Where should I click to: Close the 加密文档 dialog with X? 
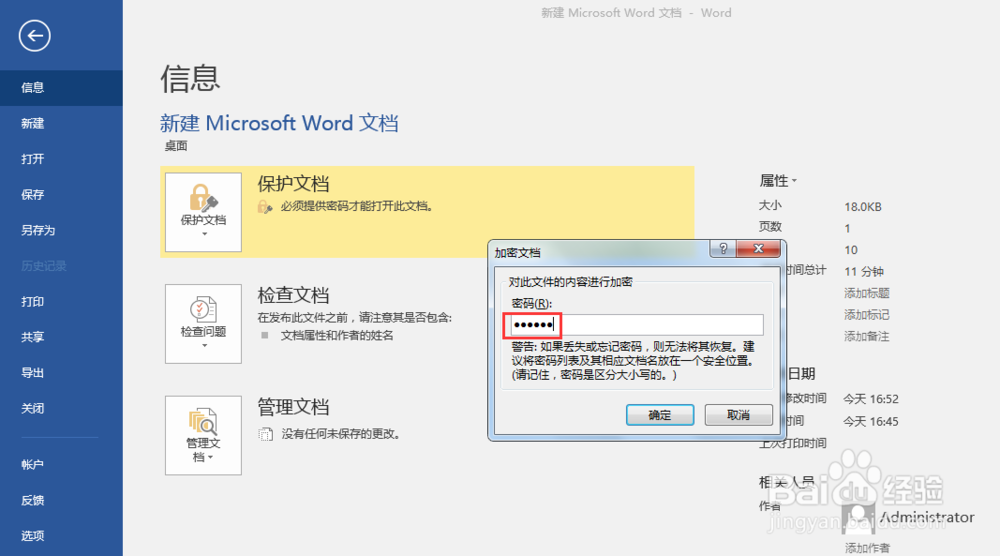[x=758, y=249]
